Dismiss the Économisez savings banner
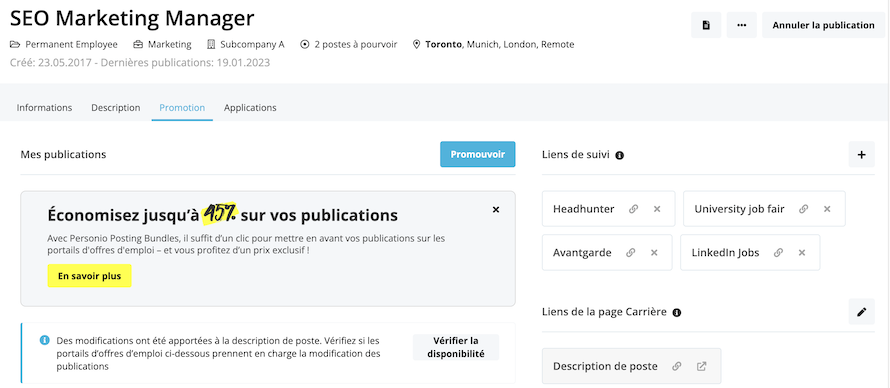890x388 pixels. pos(496,209)
